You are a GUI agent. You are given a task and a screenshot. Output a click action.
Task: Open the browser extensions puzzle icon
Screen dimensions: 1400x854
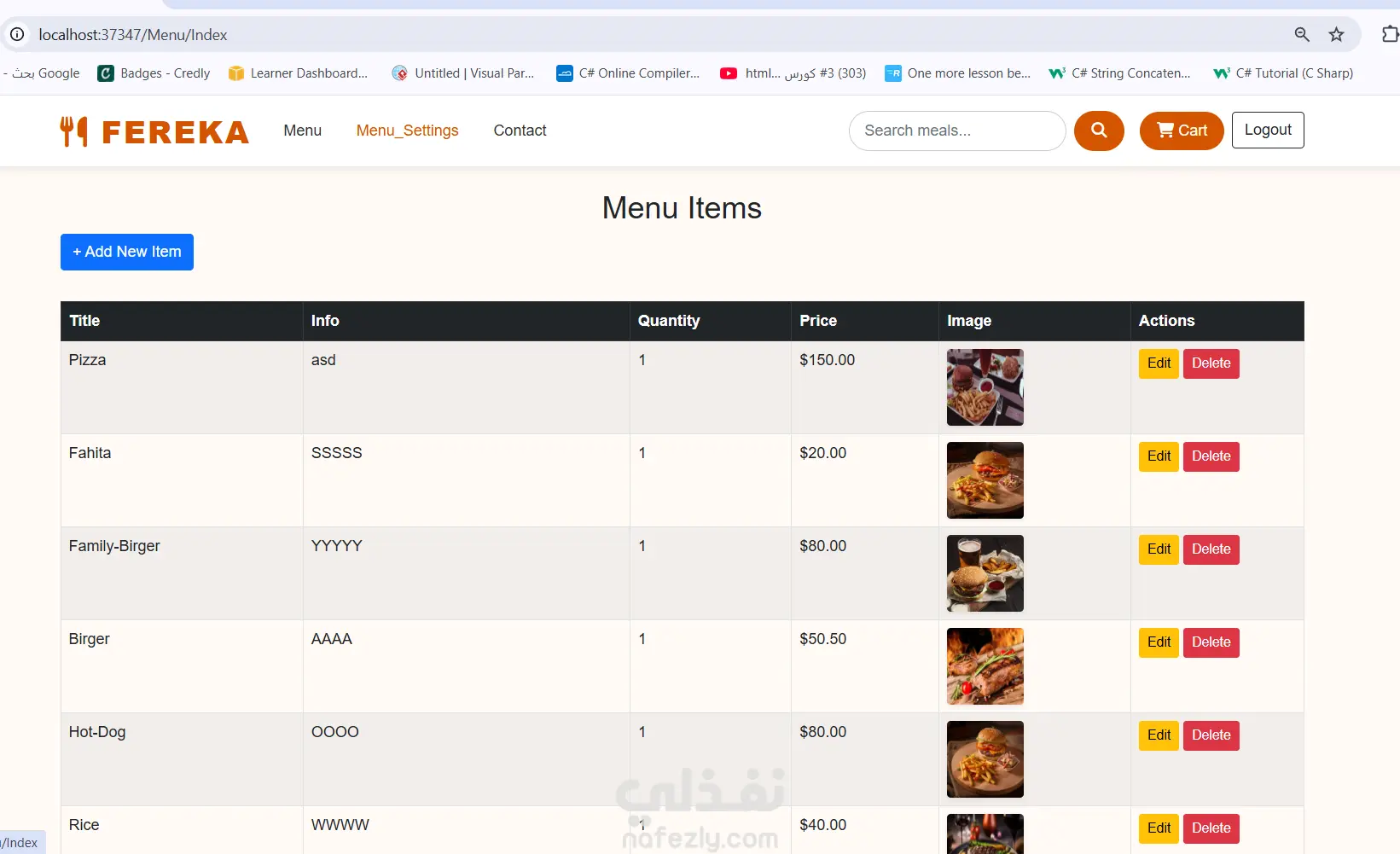pos(1390,34)
